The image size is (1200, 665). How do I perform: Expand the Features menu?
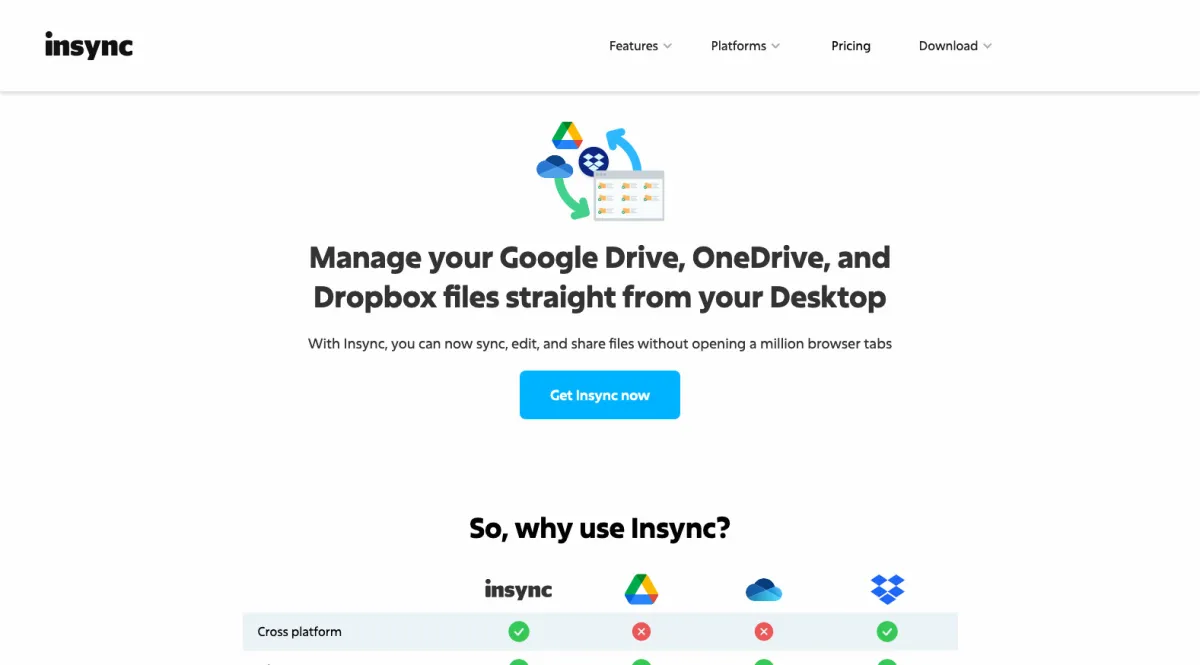point(640,46)
